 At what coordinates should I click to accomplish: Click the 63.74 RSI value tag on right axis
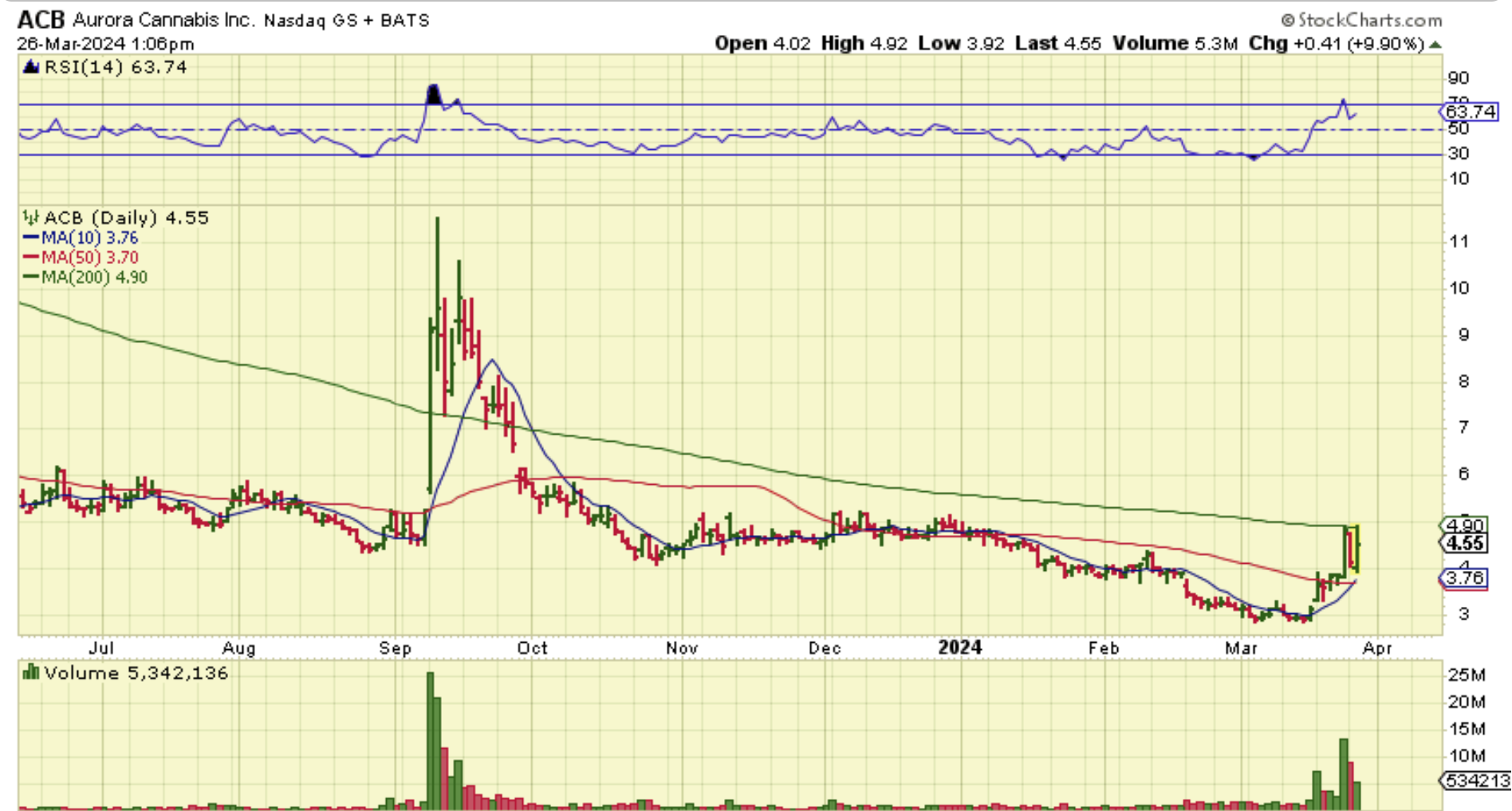(x=1471, y=112)
